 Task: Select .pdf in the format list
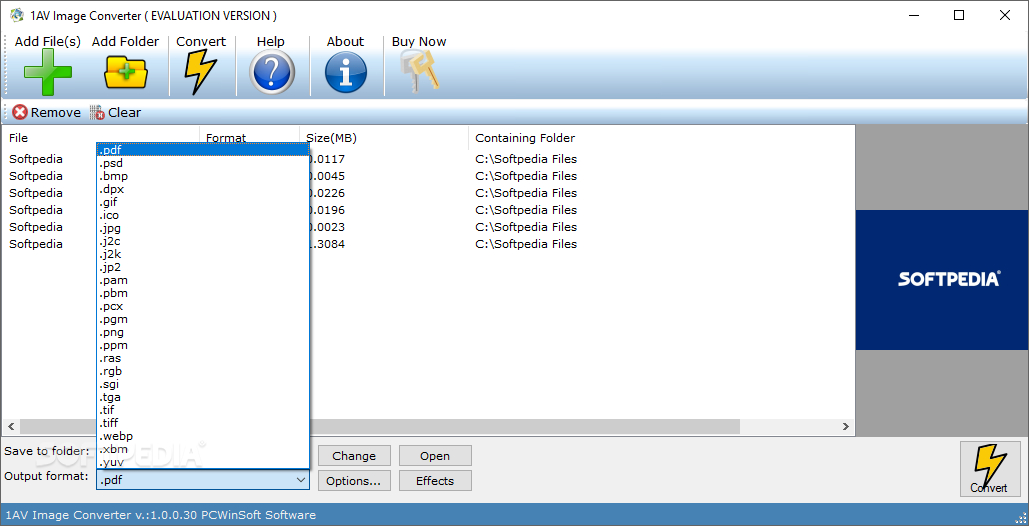click(x=203, y=150)
